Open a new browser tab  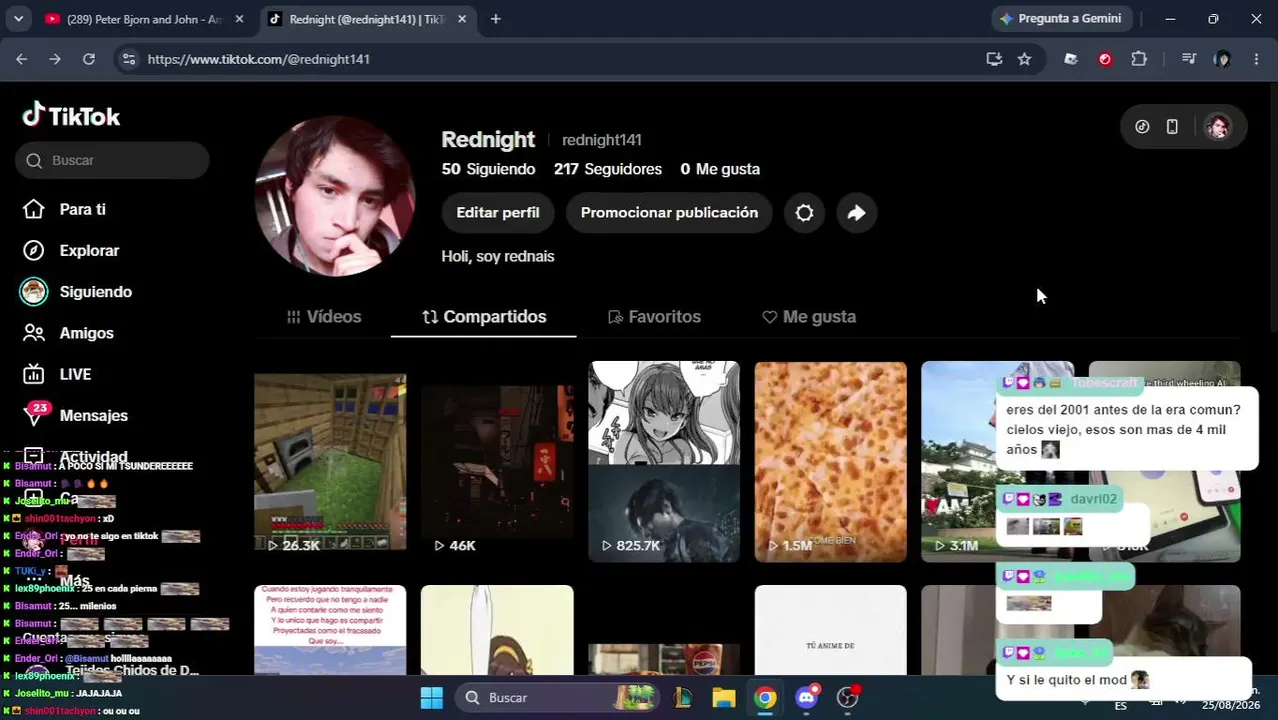click(495, 19)
